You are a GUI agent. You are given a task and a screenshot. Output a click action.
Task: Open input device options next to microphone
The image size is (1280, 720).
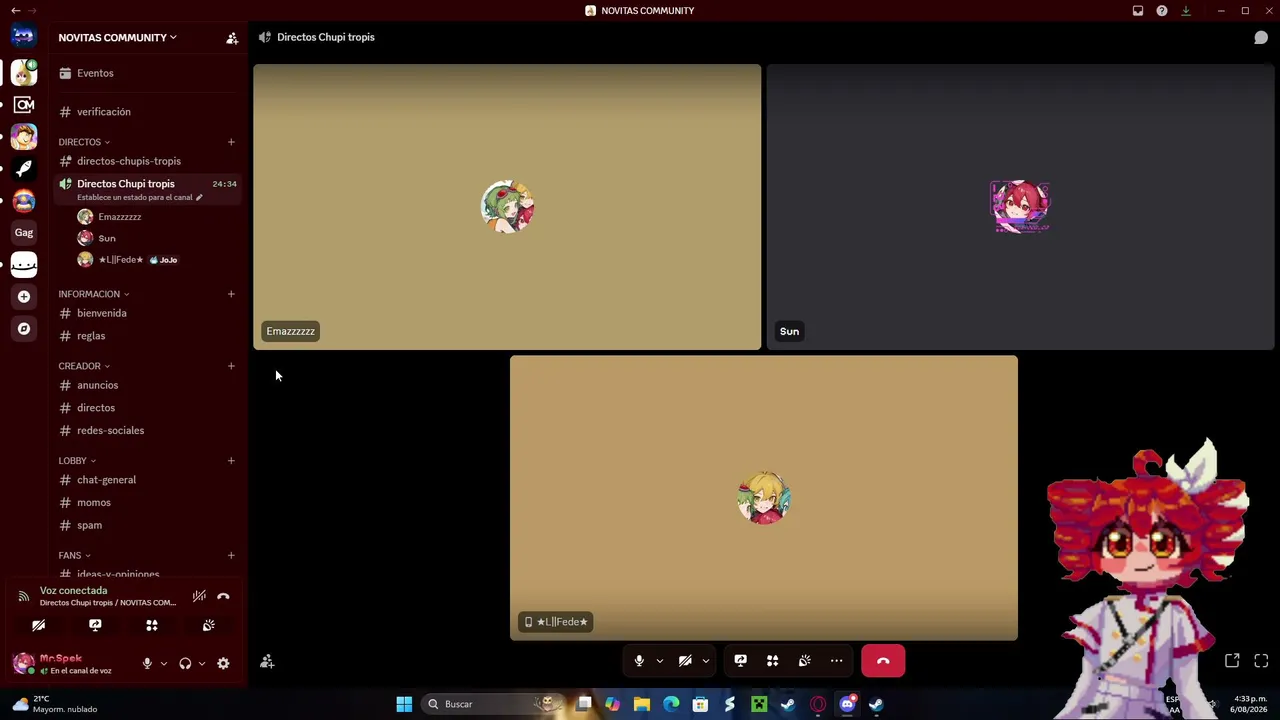(x=164, y=663)
